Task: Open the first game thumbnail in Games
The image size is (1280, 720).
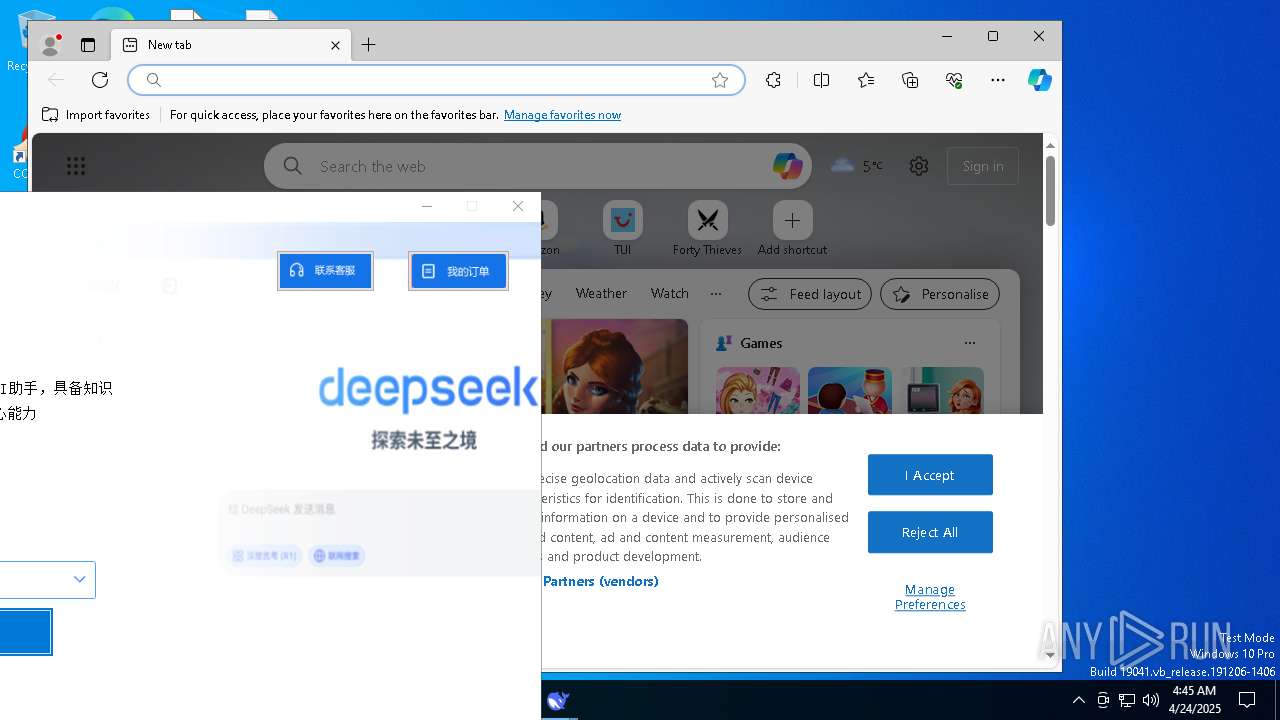Action: click(758, 391)
